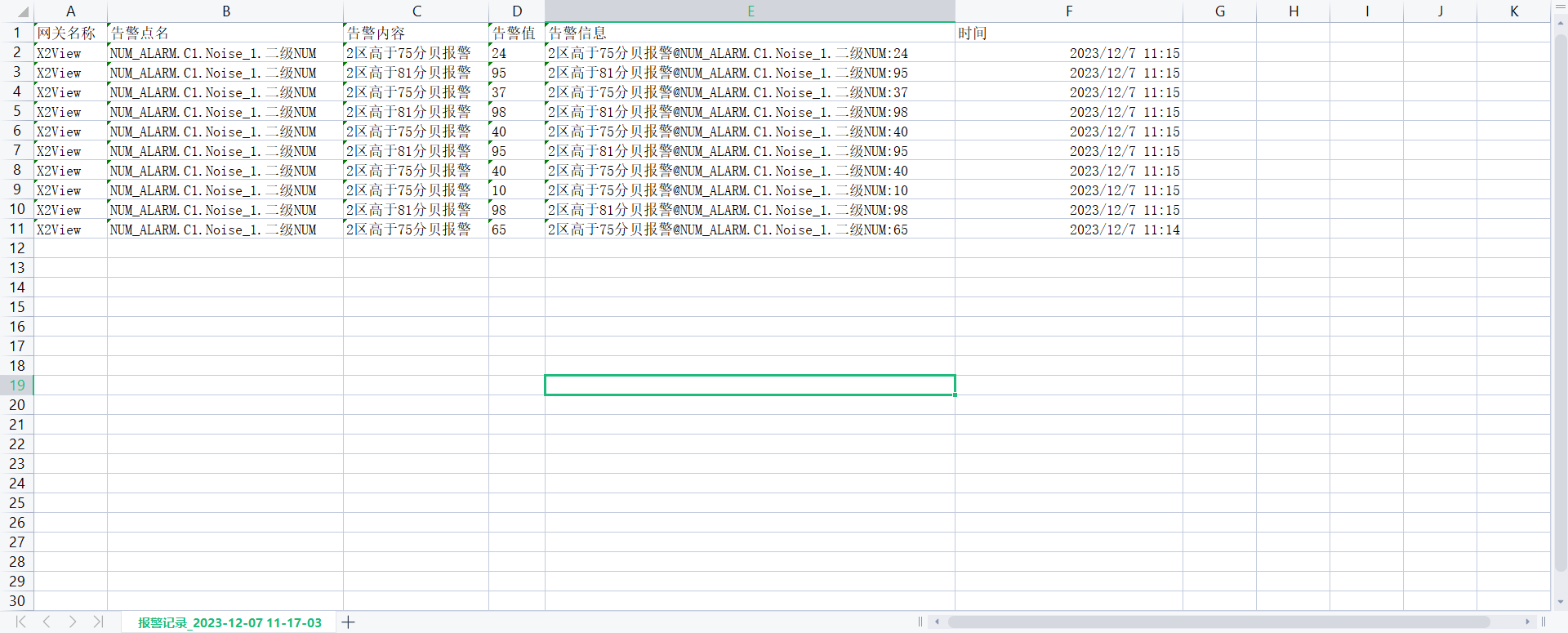Select the cell with time 2023/12/7 11:14
Image resolution: width=1568 pixels, height=633 pixels.
tap(1068, 230)
